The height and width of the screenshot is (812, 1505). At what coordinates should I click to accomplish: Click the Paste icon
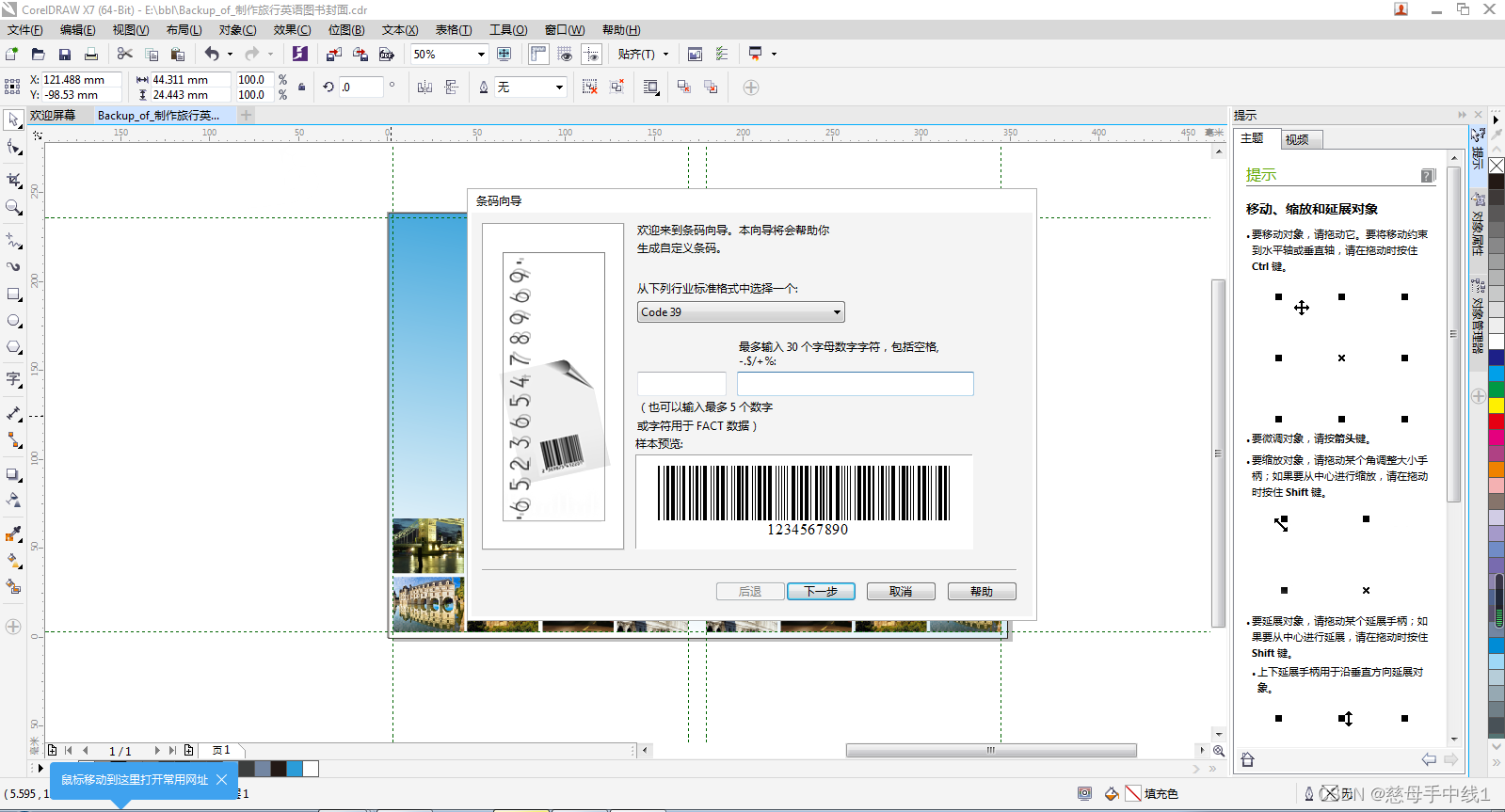(178, 55)
